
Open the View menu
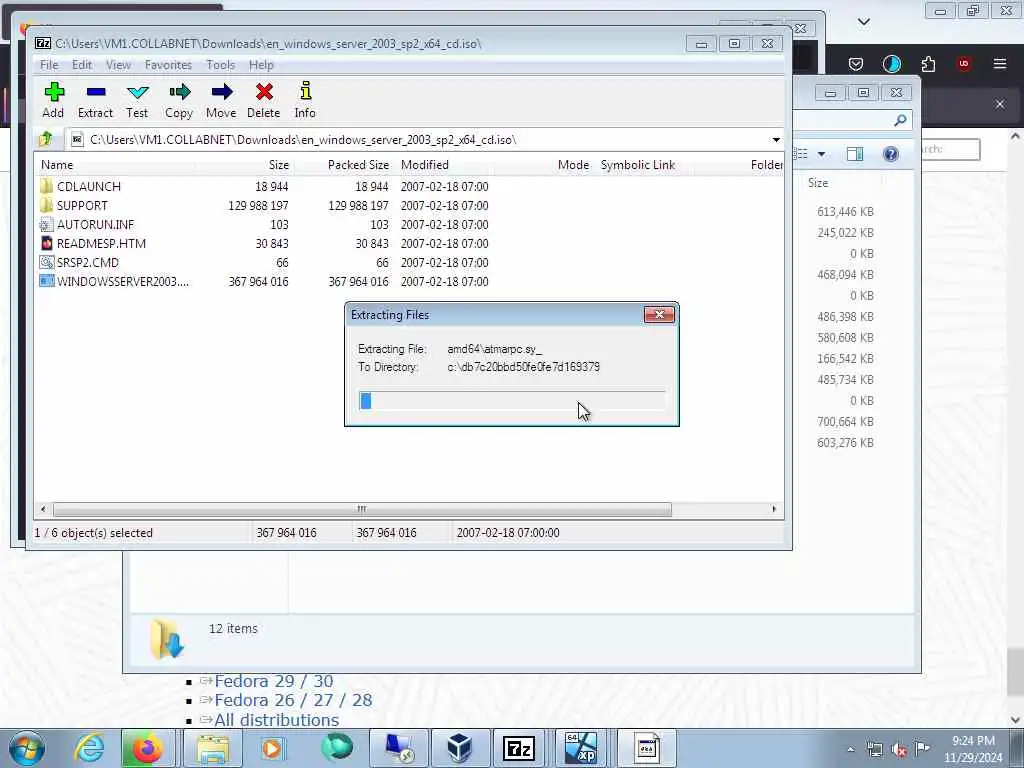[x=118, y=65]
